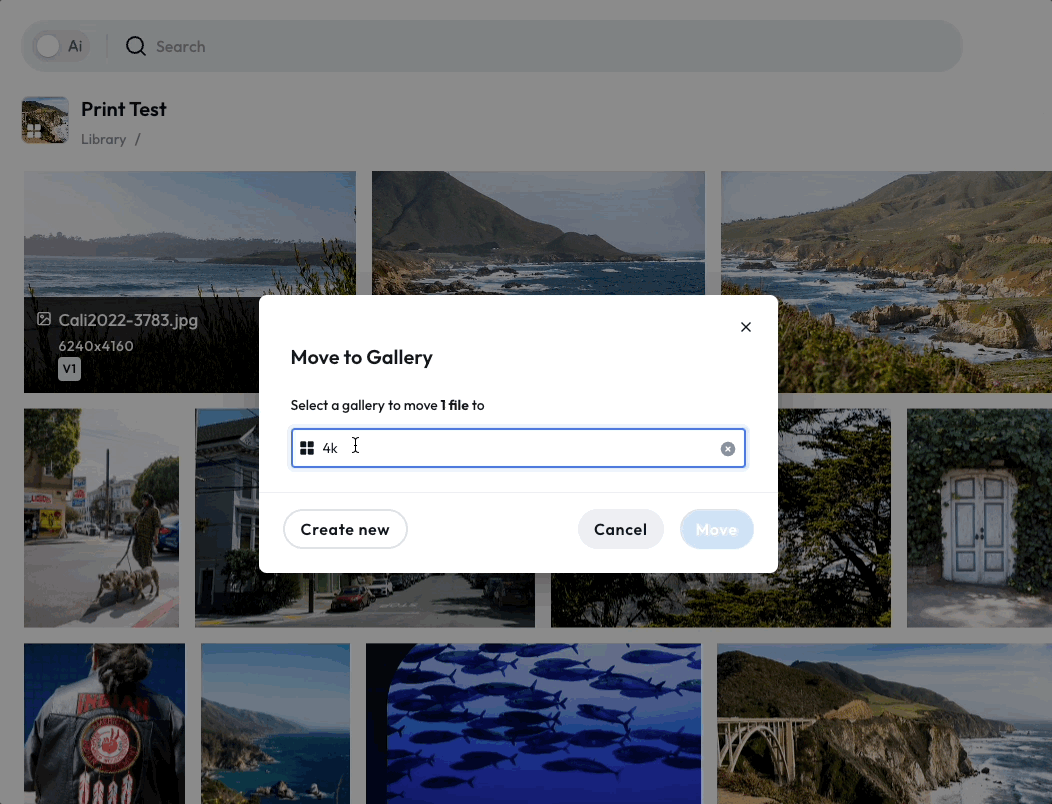Open the gallery selection field showing 4k

[x=518, y=448]
